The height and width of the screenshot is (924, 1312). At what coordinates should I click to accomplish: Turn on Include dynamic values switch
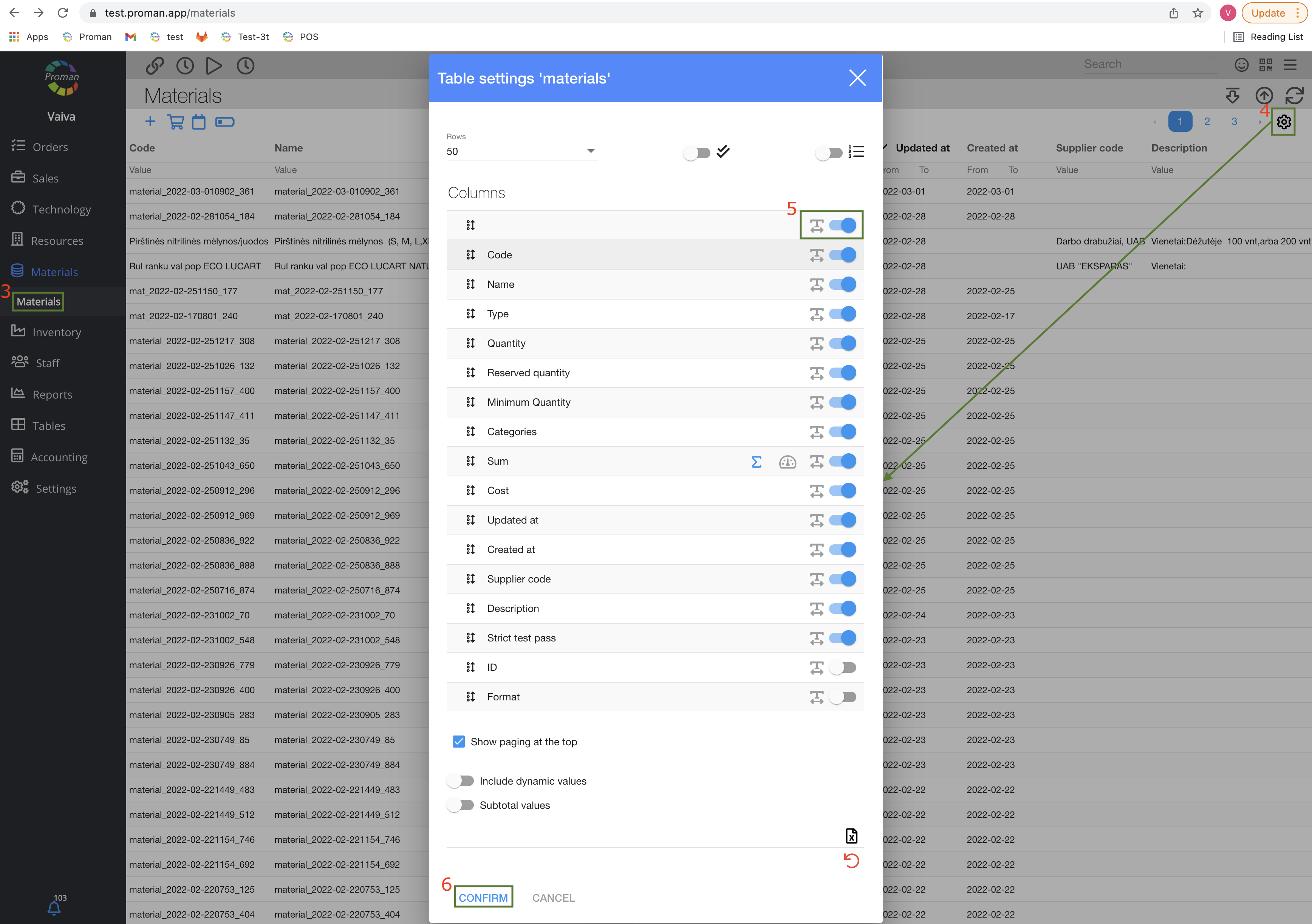pyautogui.click(x=461, y=781)
